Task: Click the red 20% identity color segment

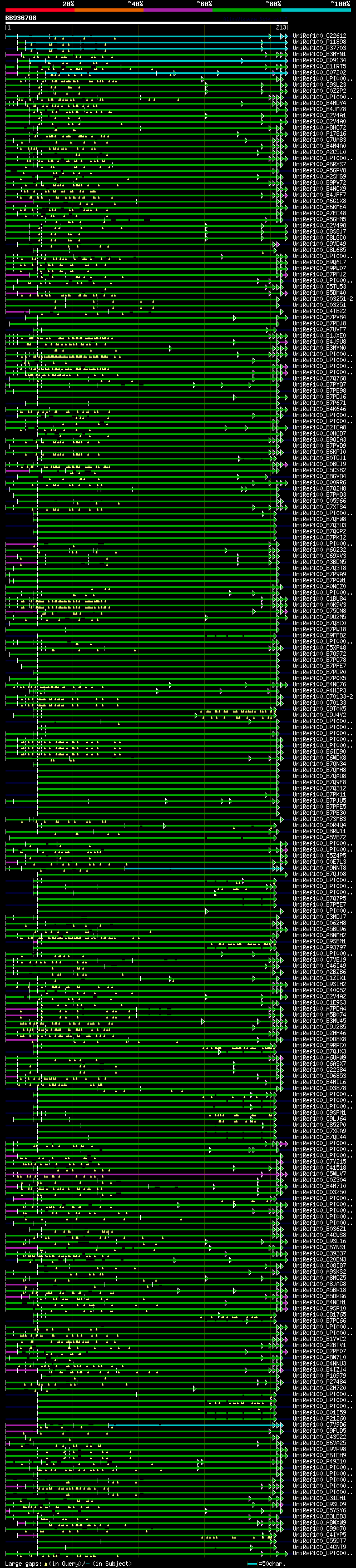Action: click(x=39, y=10)
